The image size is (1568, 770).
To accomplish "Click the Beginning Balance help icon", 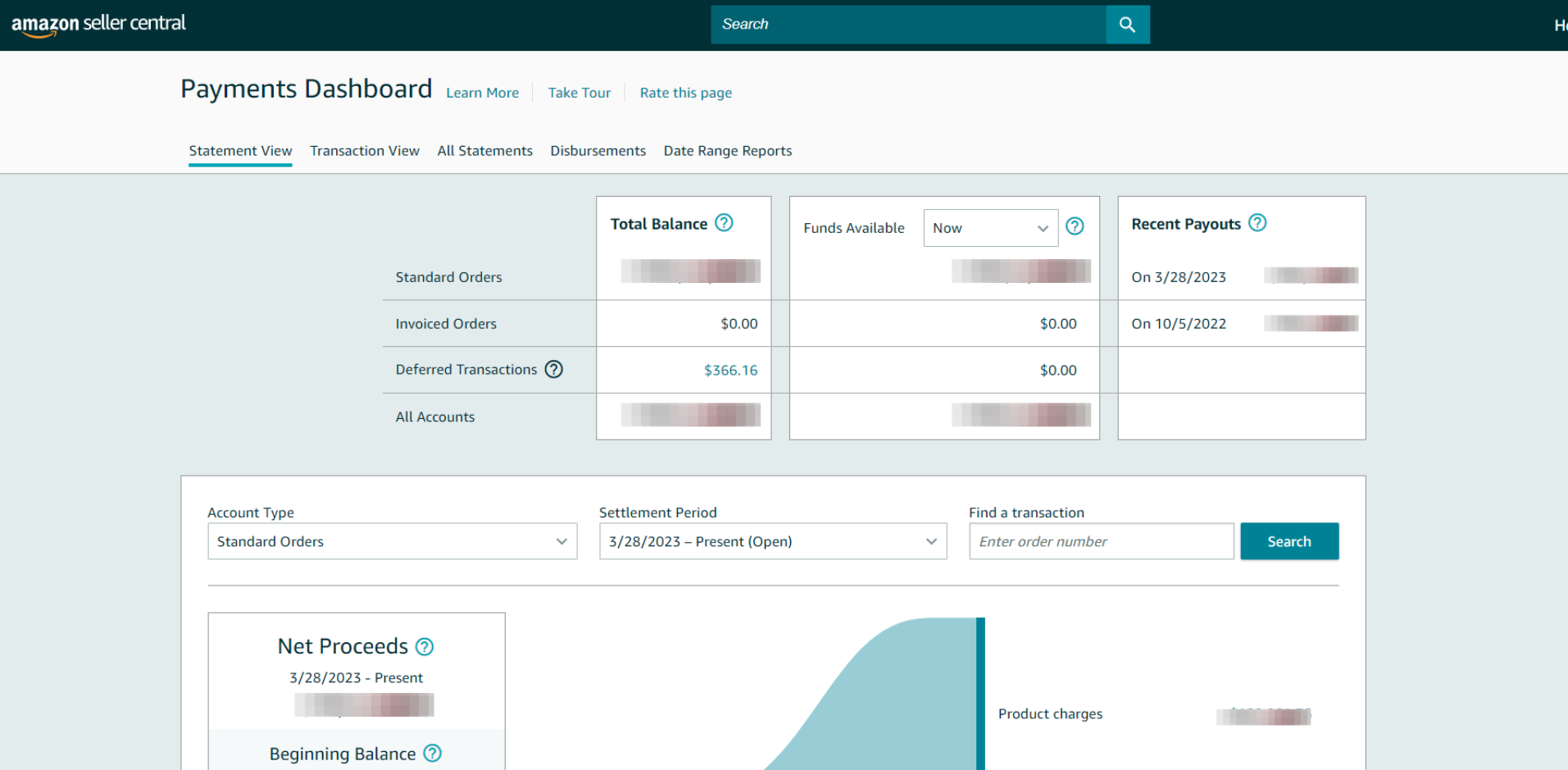I will point(433,754).
